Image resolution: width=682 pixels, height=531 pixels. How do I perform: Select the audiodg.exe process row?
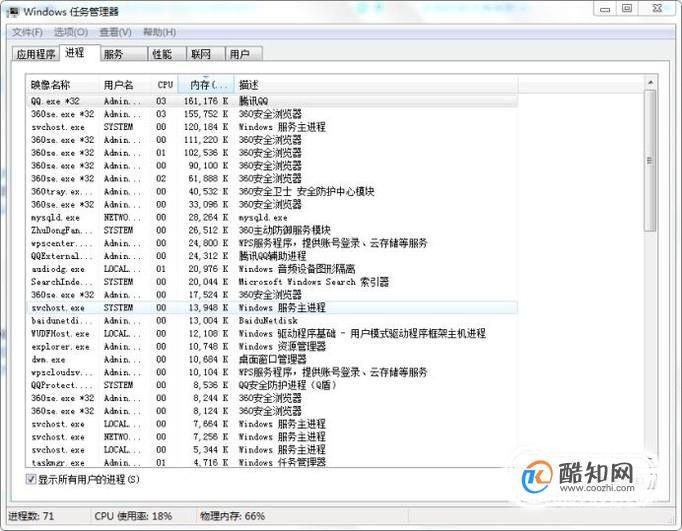272,269
